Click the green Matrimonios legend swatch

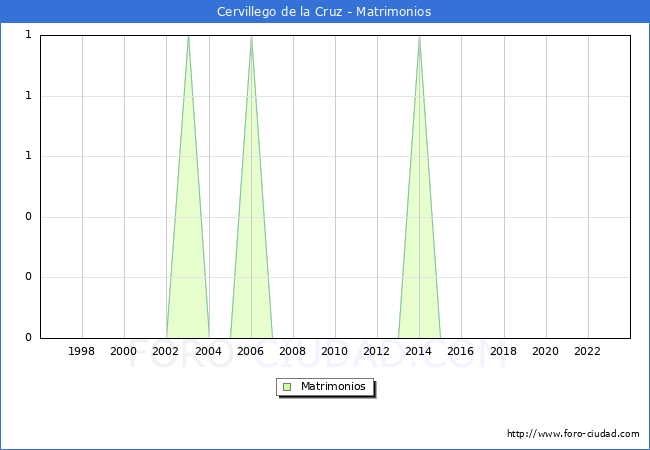tap(287, 387)
